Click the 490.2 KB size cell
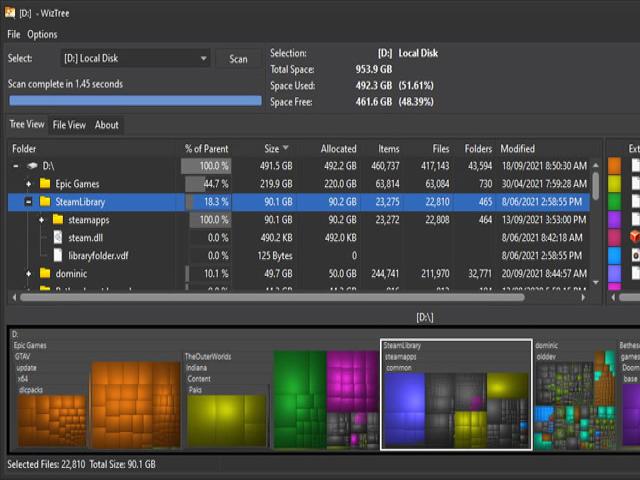 [276, 238]
